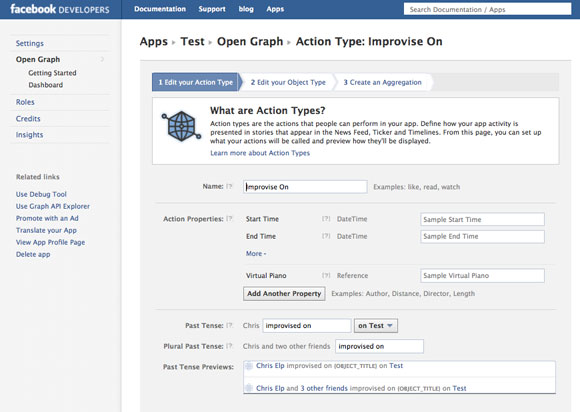This screenshot has height=412, width=580.
Task: Click the help icon next to Start Time
Action: pos(326,219)
